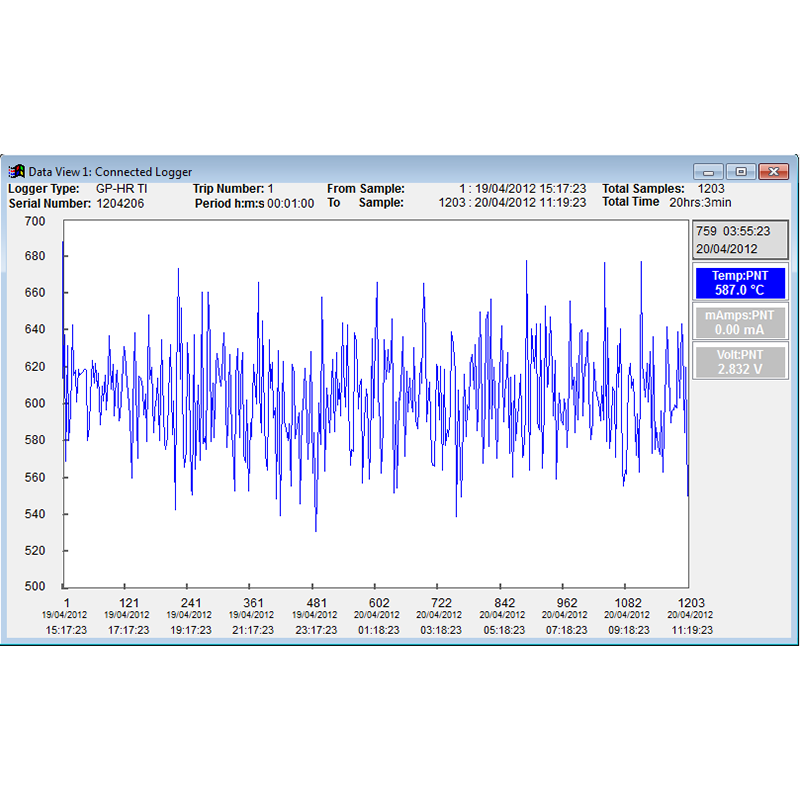Screen dimensions: 800x800
Task: Click the cursor sample time readout box
Action: tap(740, 240)
